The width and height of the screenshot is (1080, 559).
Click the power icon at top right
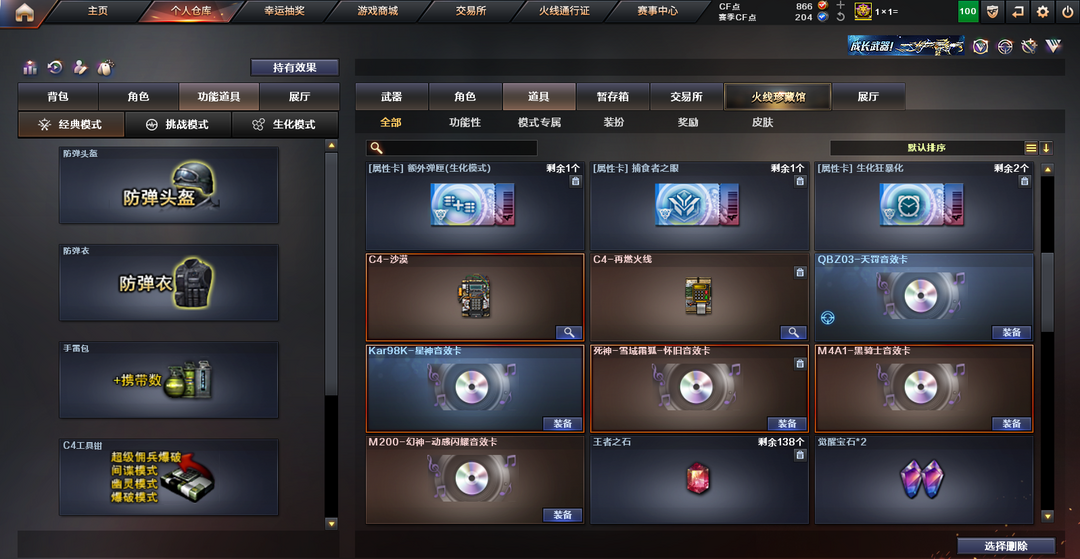click(x=1066, y=11)
